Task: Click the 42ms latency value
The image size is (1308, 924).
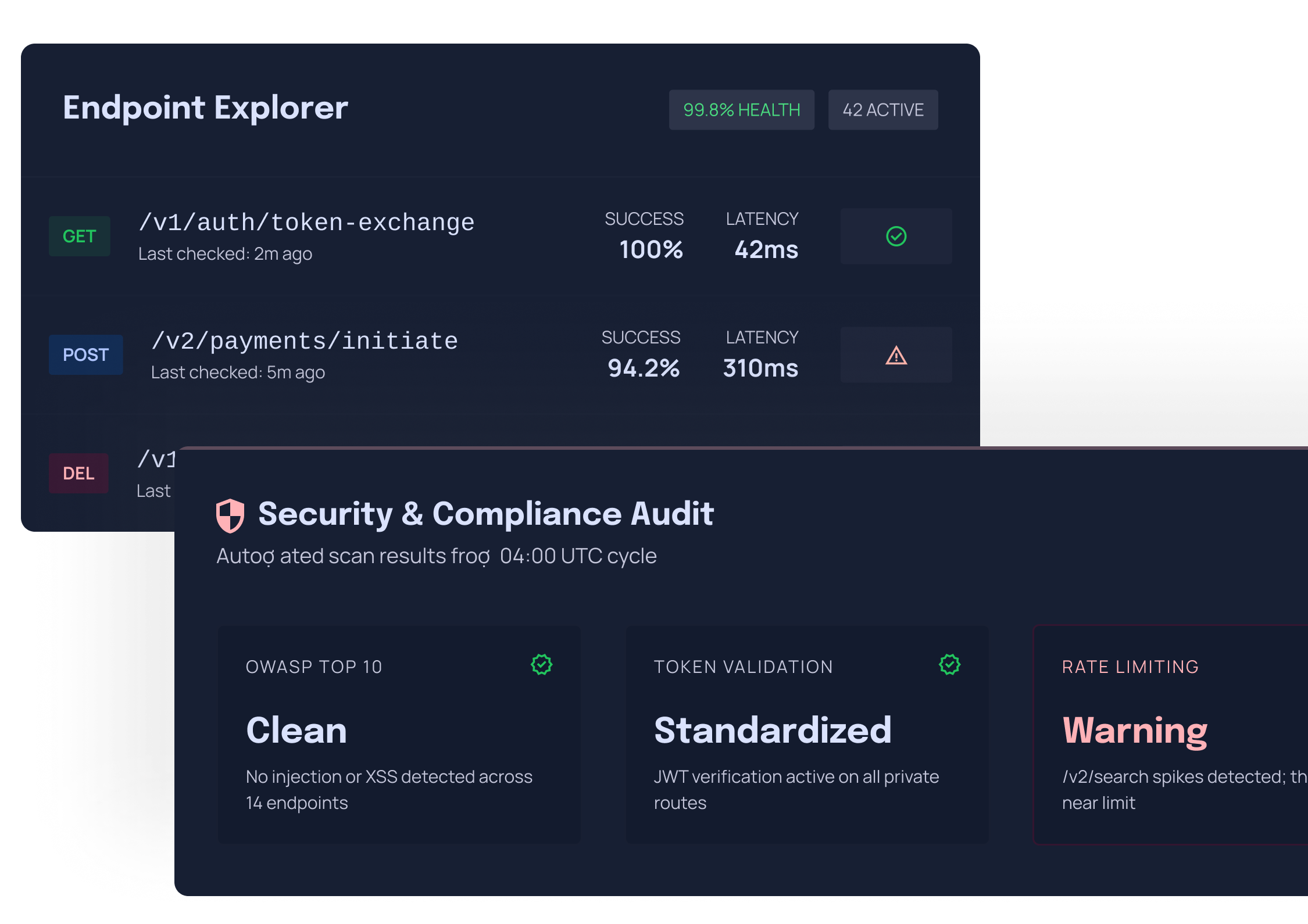Action: [766, 250]
